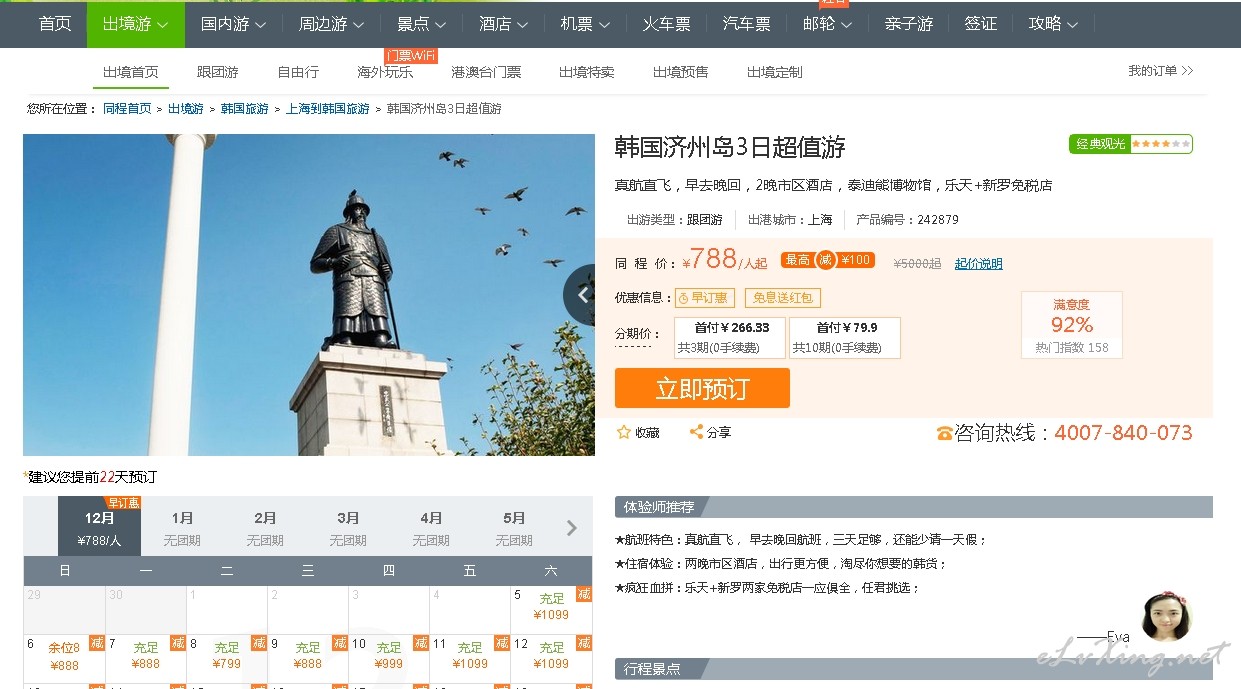Select the 出境特卖 sub-tab

coord(587,72)
